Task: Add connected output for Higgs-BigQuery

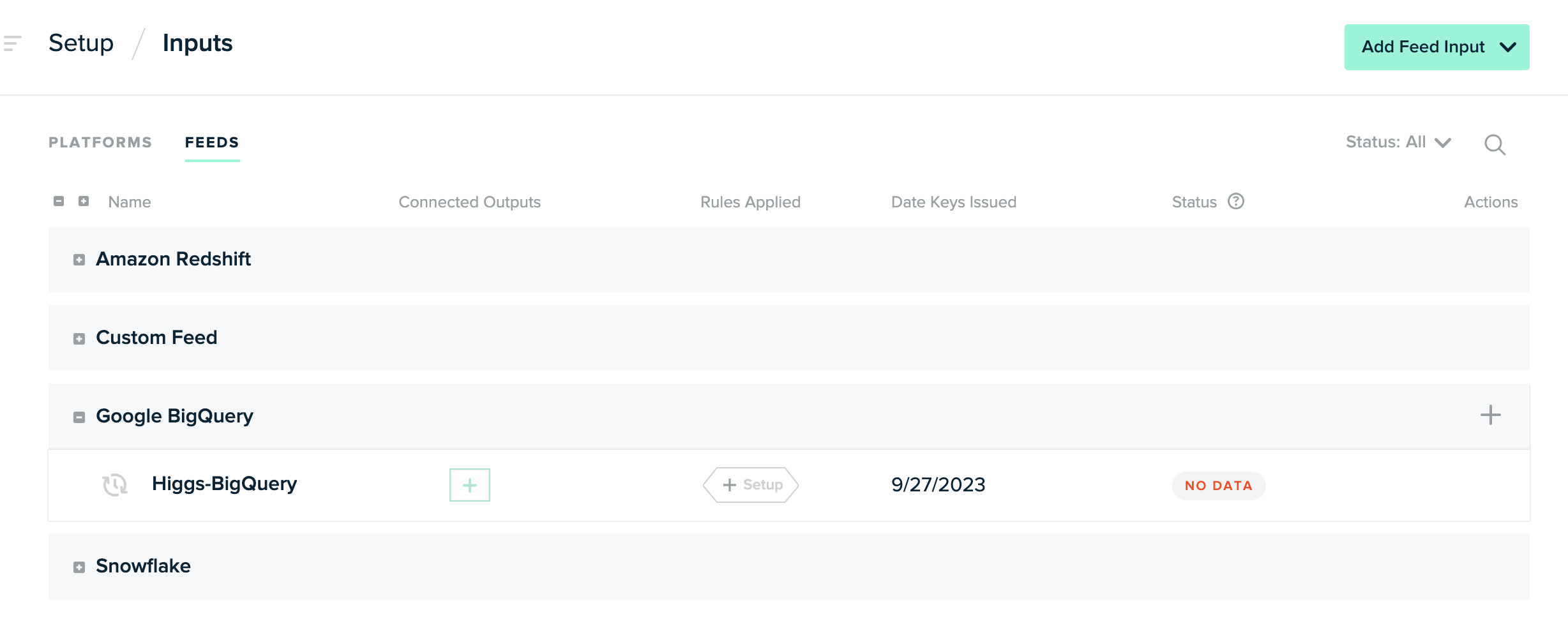Action: [470, 485]
